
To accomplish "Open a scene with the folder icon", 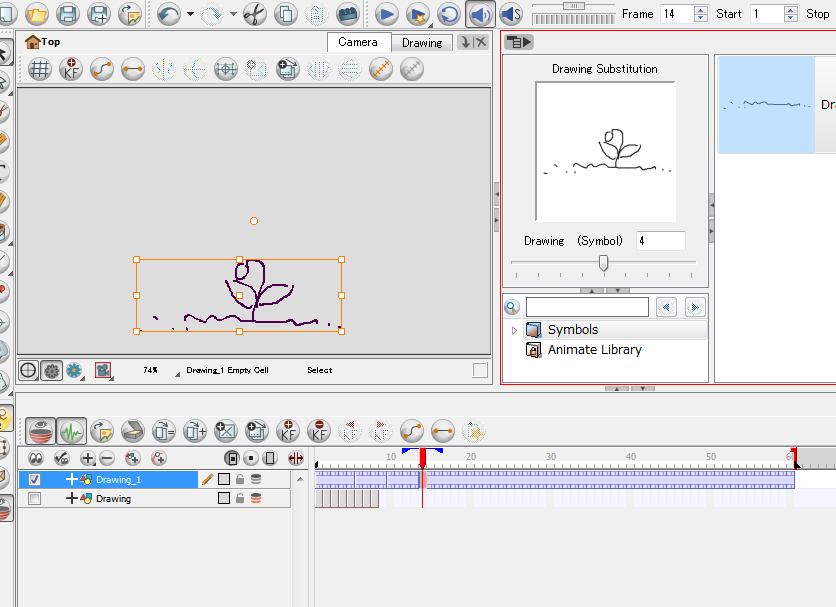I will click(37, 14).
